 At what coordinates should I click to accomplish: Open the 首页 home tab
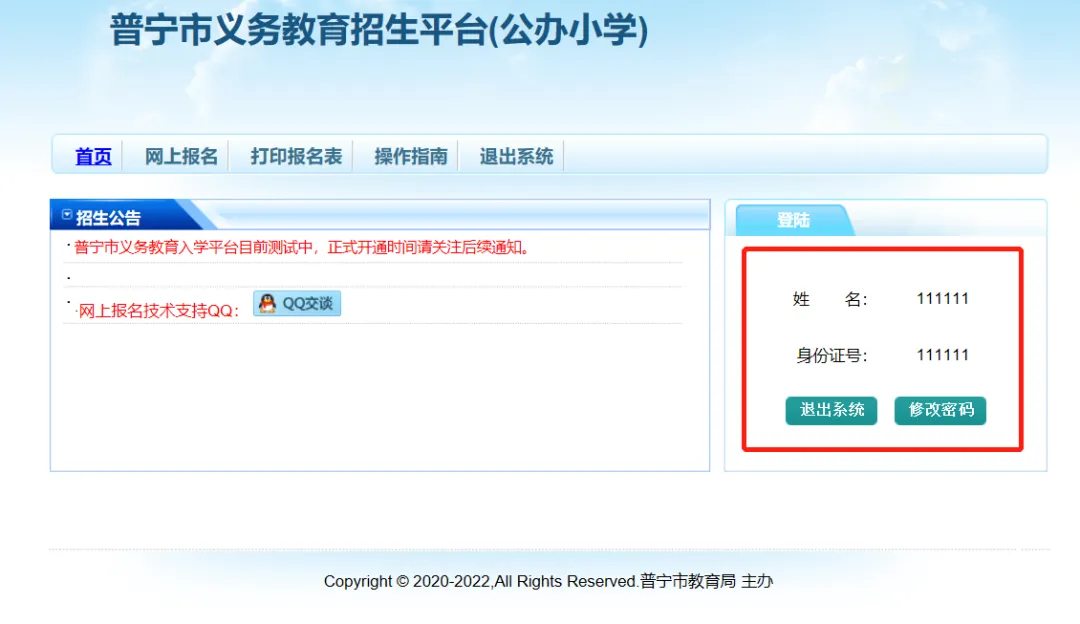(x=93, y=156)
